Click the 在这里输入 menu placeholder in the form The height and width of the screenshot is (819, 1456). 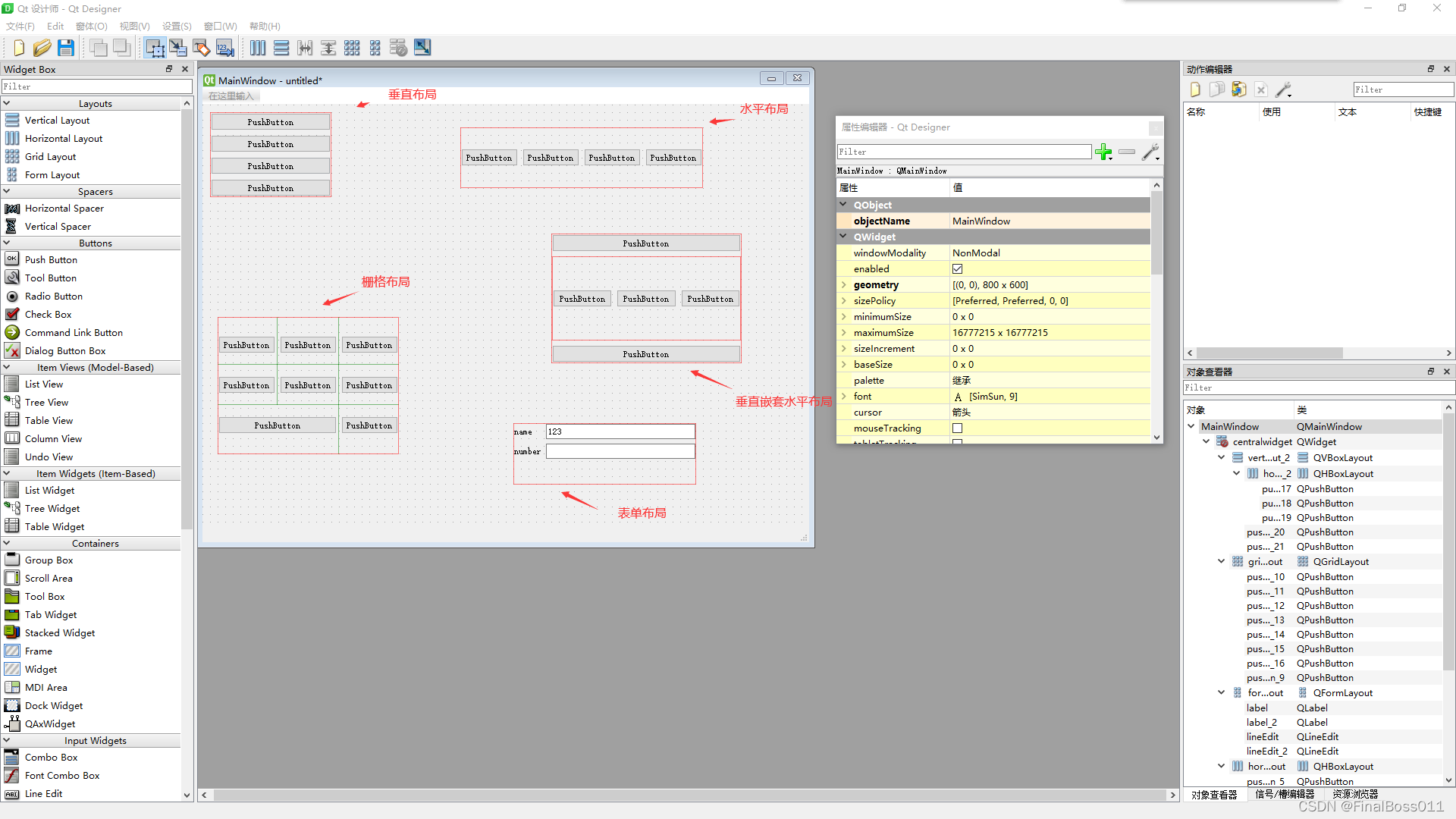tap(231, 96)
